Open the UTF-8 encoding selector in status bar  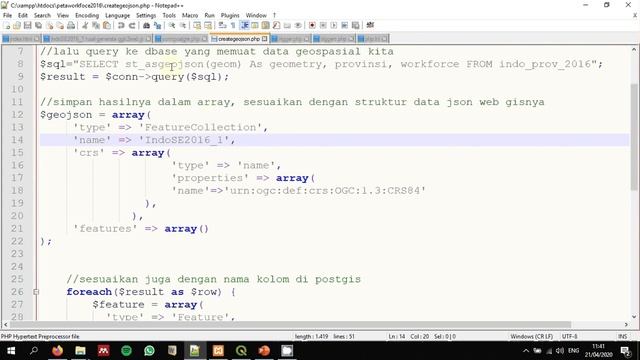coord(569,336)
